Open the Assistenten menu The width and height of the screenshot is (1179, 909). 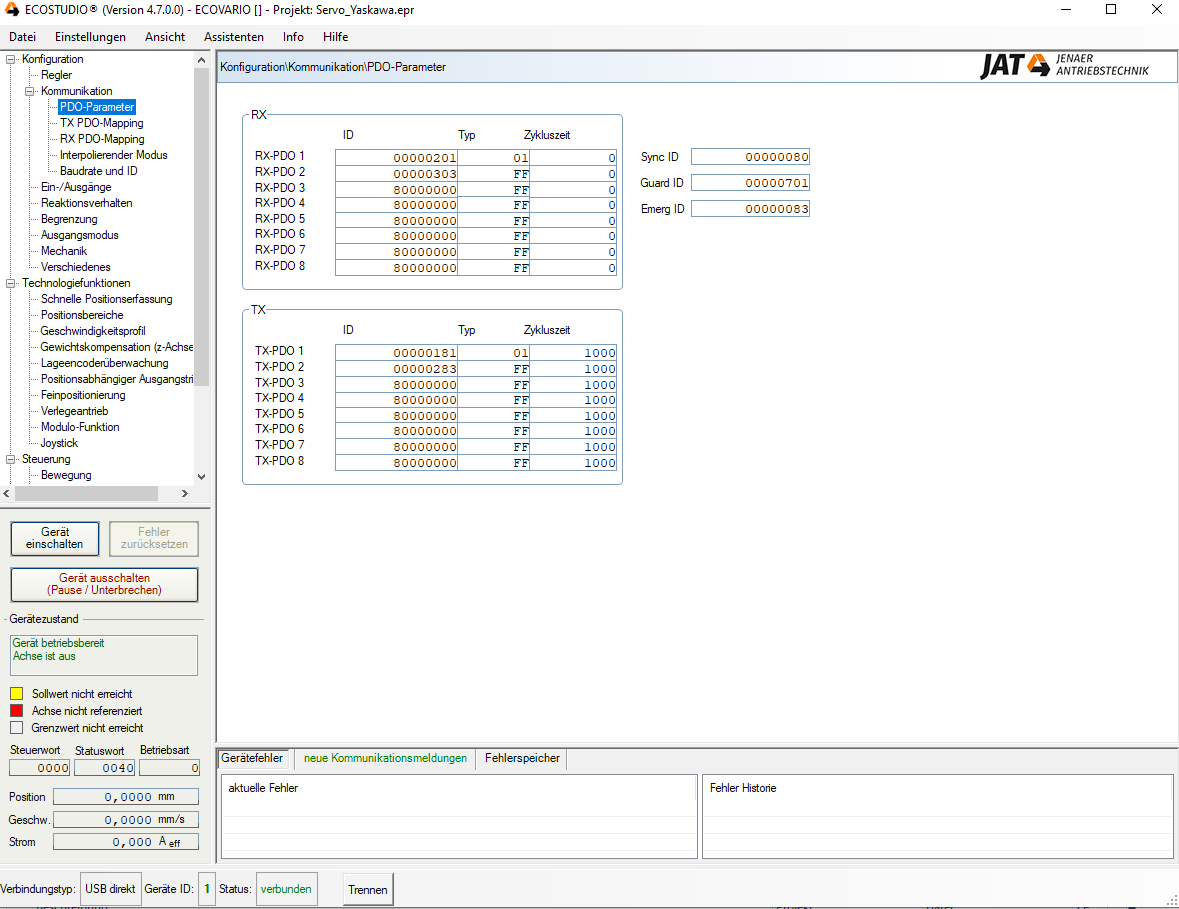[x=234, y=37]
